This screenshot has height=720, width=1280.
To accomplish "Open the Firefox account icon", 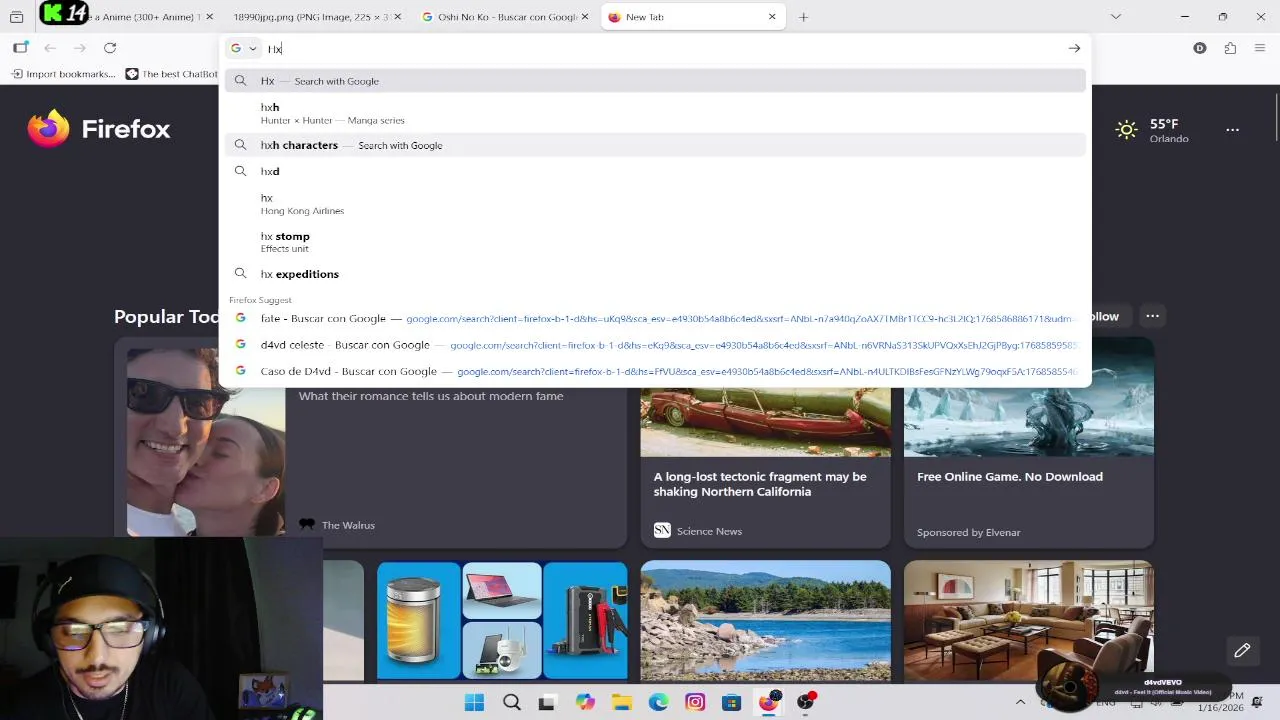I will pos(1200,48).
